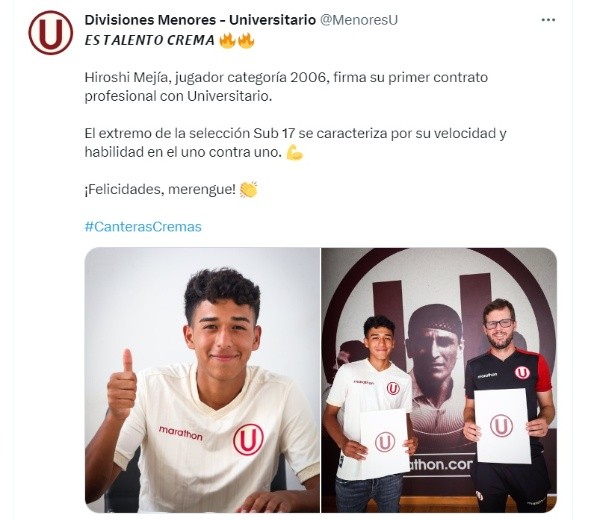
Task: Click the flexed biceps emoji
Action: click(295, 152)
